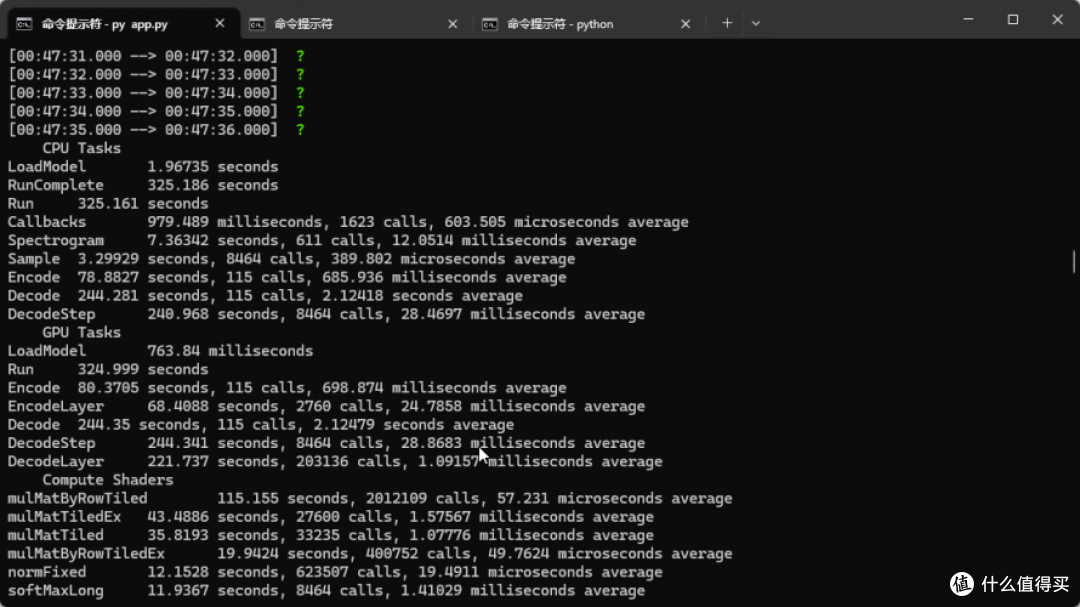Click the vertical scrollbar thumb
1080x607 pixels.
click(x=1074, y=261)
